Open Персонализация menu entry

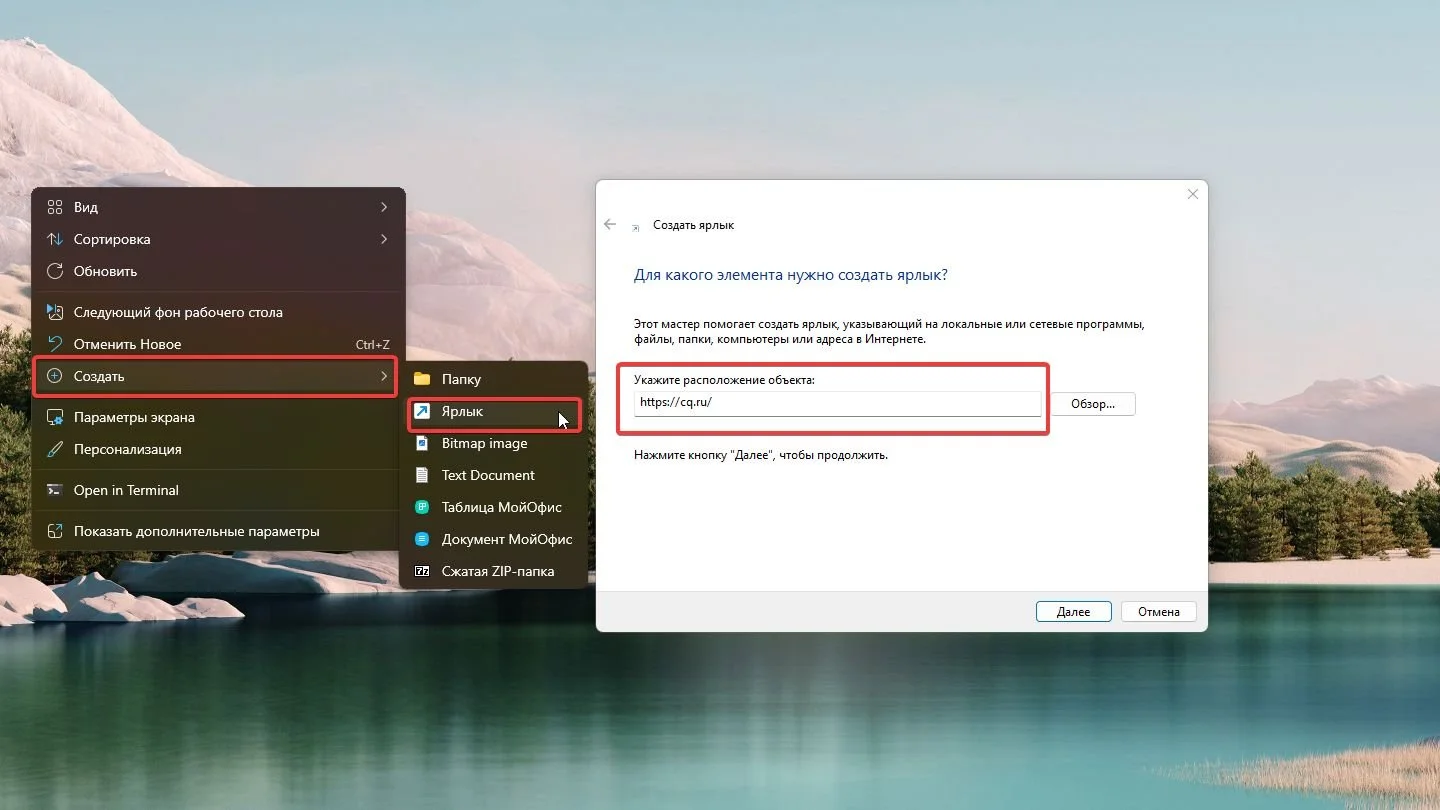coord(218,449)
